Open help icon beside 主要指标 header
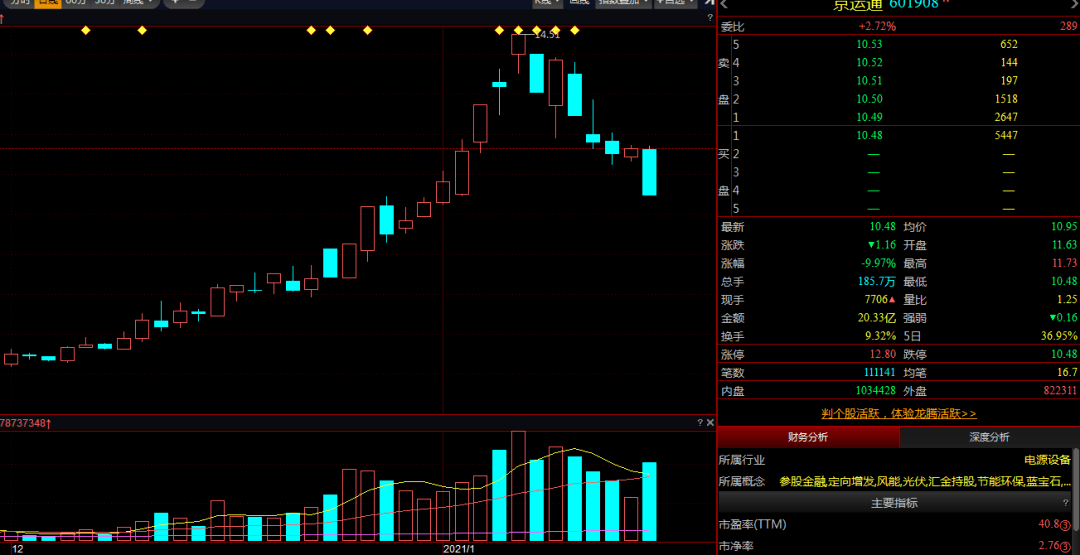 [x=1066, y=503]
